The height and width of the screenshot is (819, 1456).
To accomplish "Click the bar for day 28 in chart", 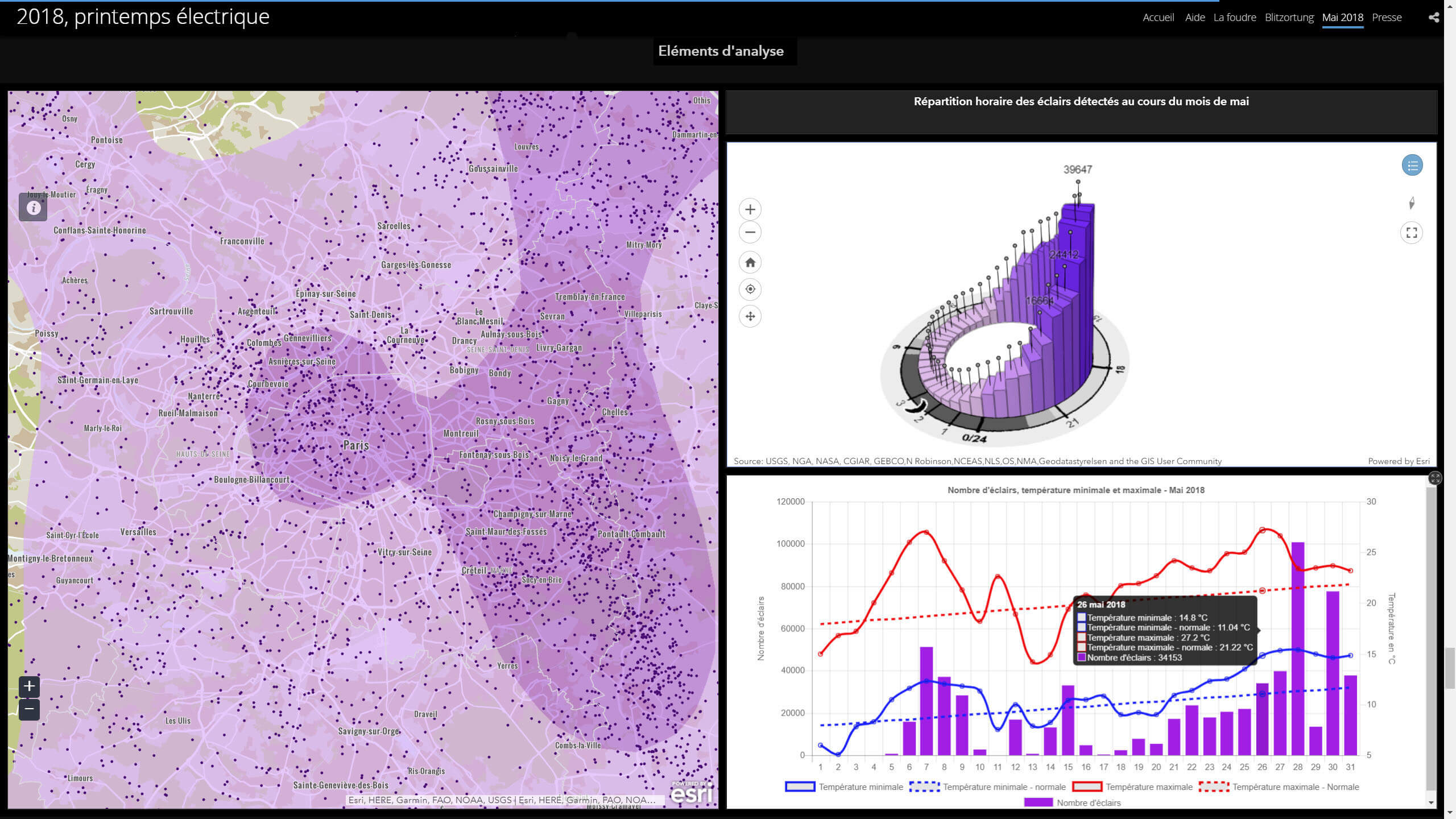I will [x=1297, y=648].
